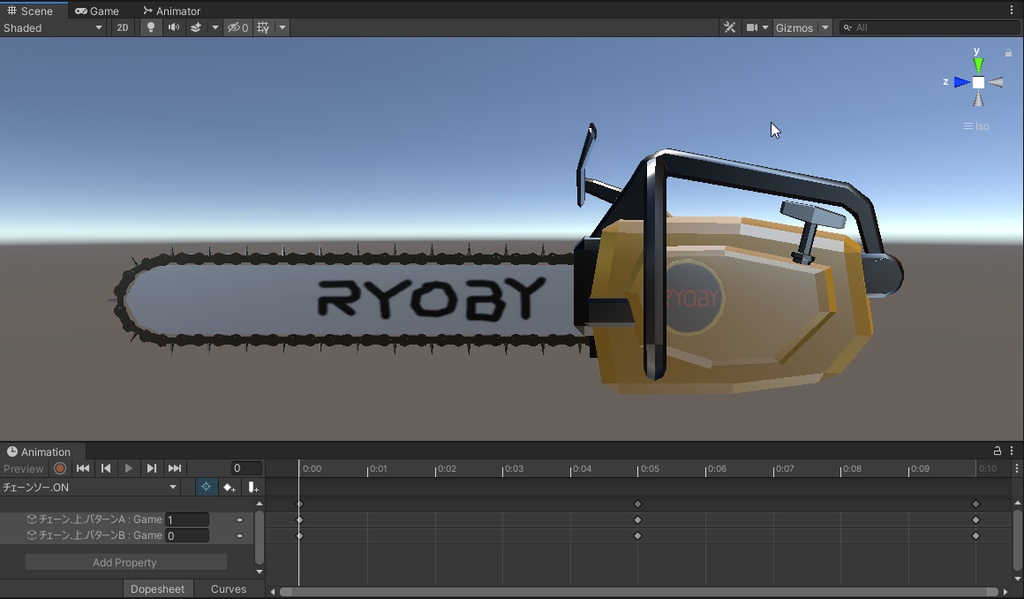
Task: Switch the scene view to 2D mode
Action: point(122,28)
